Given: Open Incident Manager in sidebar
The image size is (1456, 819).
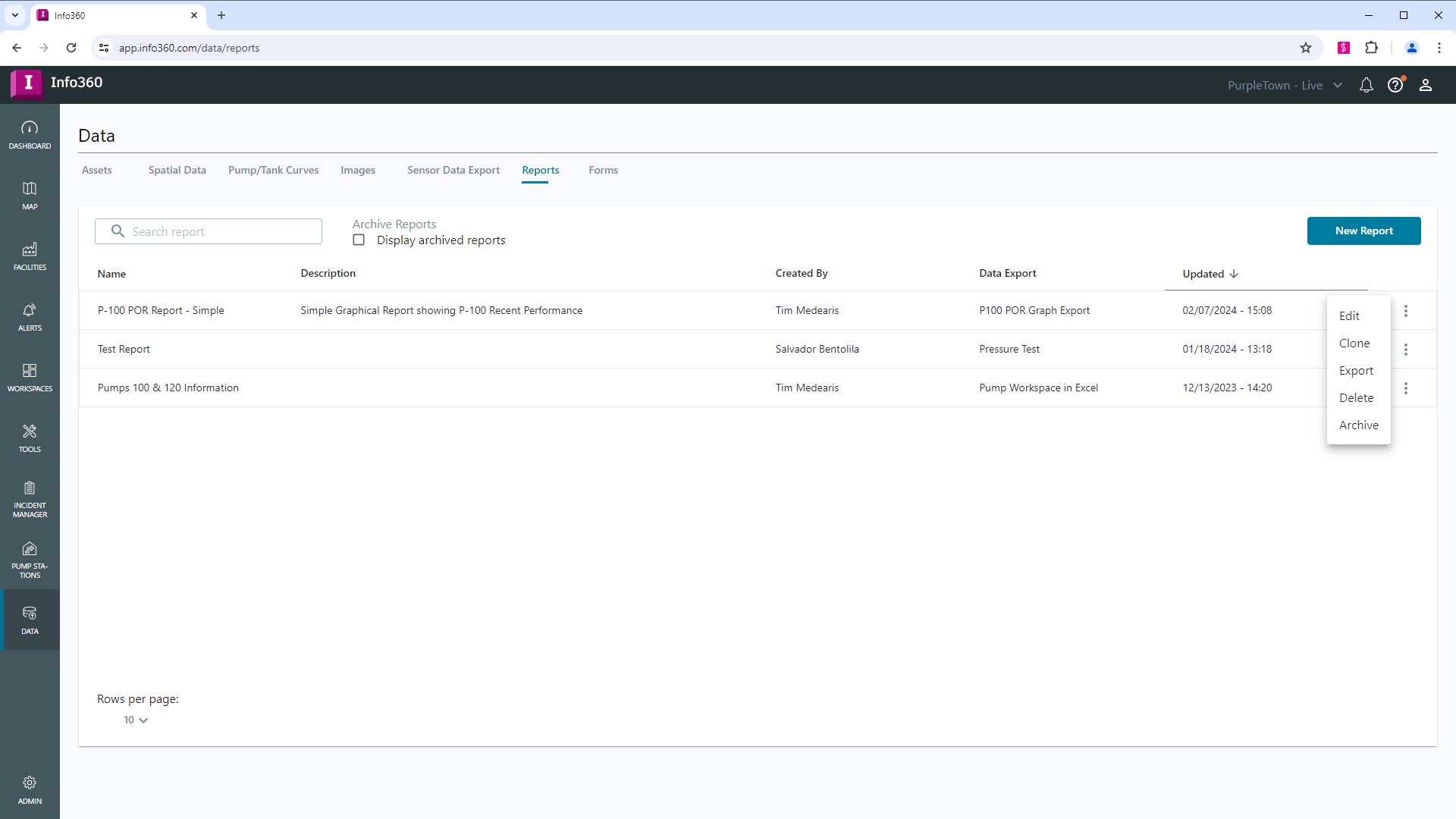Looking at the screenshot, I should point(30,499).
